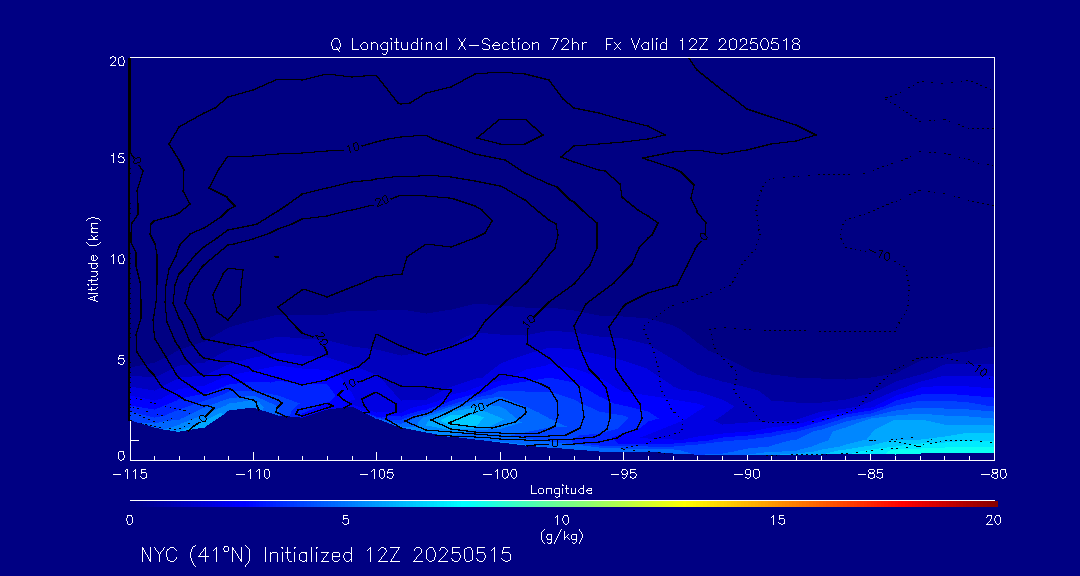Select the -85 longitude tick label
Viewport: 1080px width, 576px height.
coord(870,474)
